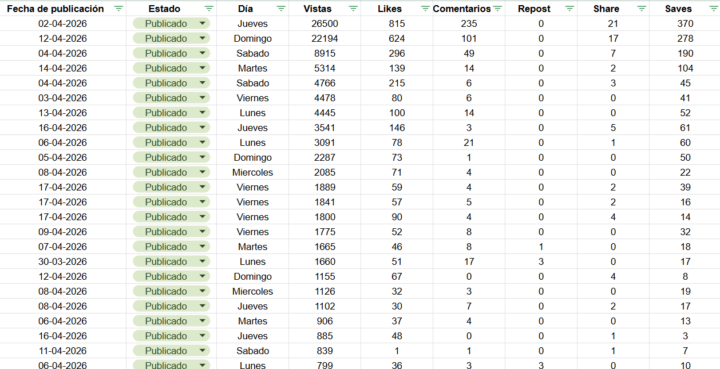The image size is (720, 369).
Task: Open Publicado dropdown in the 26500 views row
Action: (202, 23)
